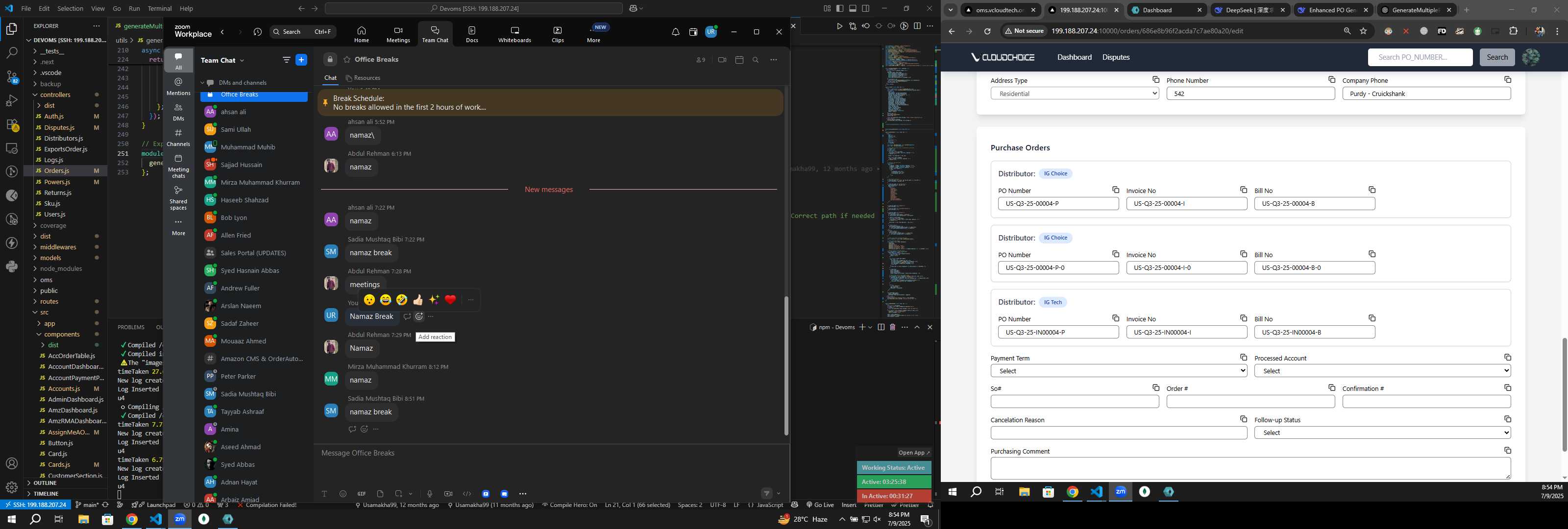This screenshot has height=529, width=1568.
Task: Open the Zoom Home tab
Action: [x=361, y=34]
